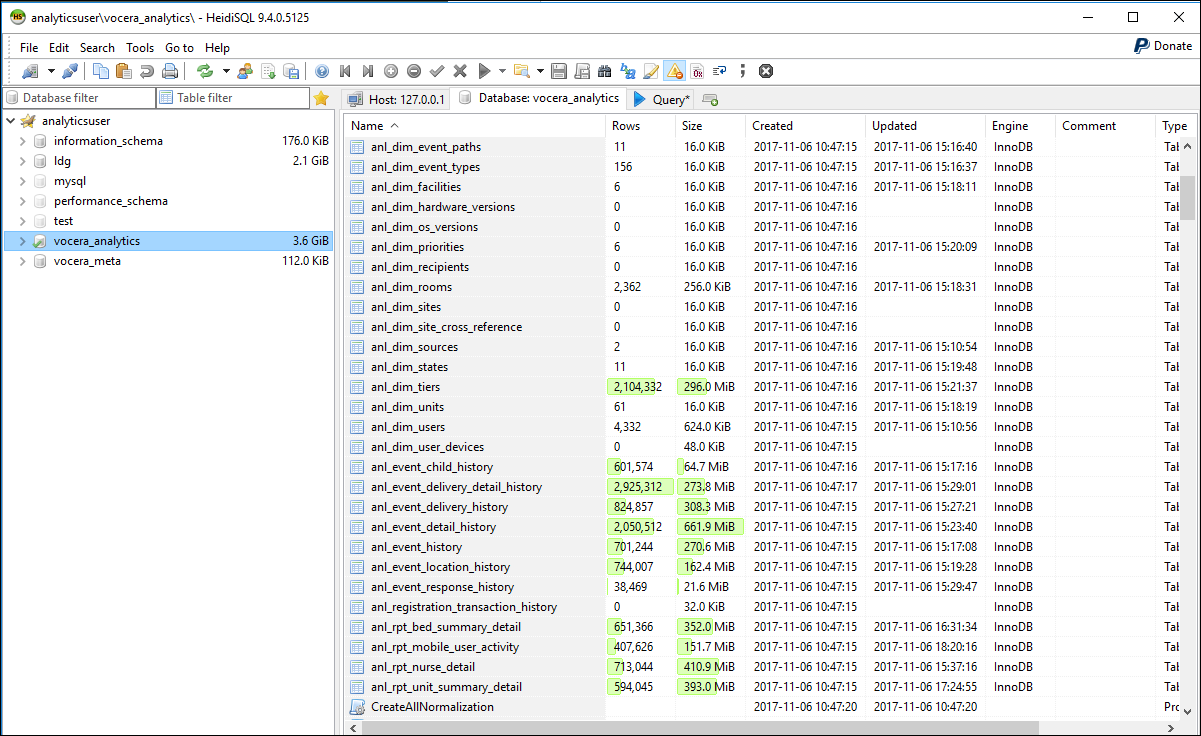Viewport: 1201px width, 736px height.
Task: Click the cancel editing X icon
Action: pos(460,71)
